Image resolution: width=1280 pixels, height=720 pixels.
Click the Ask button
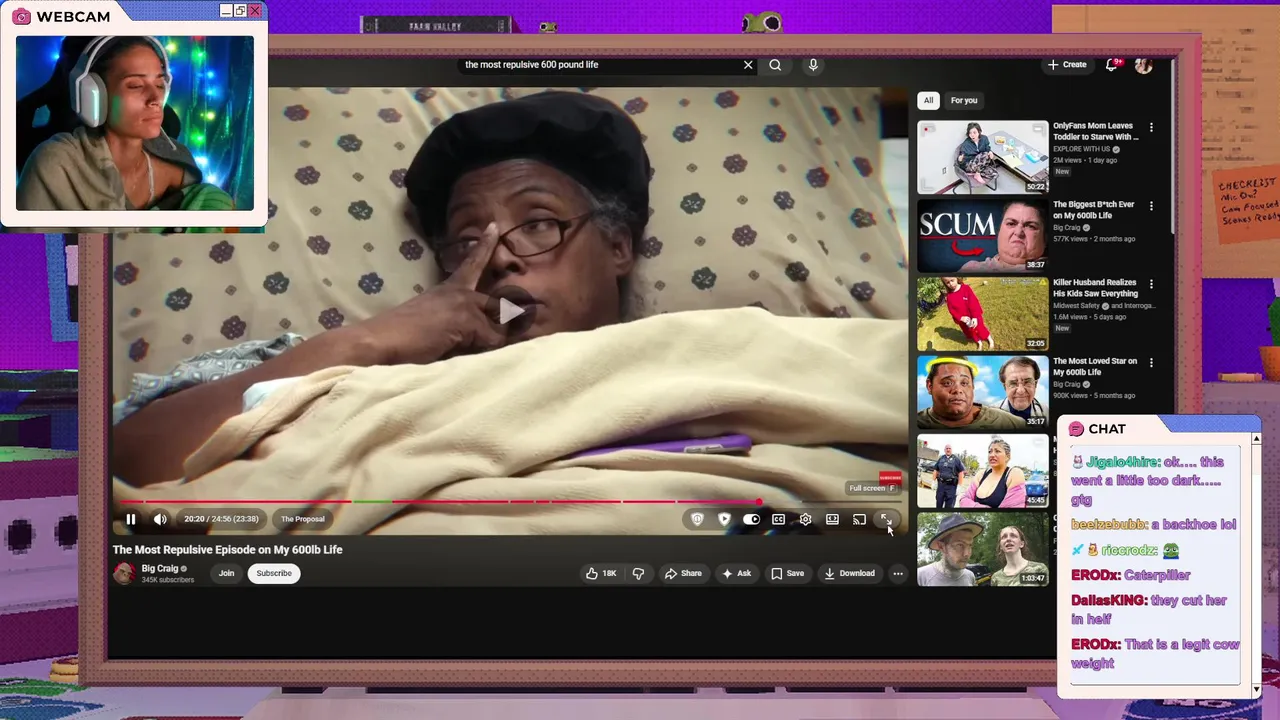tap(737, 573)
